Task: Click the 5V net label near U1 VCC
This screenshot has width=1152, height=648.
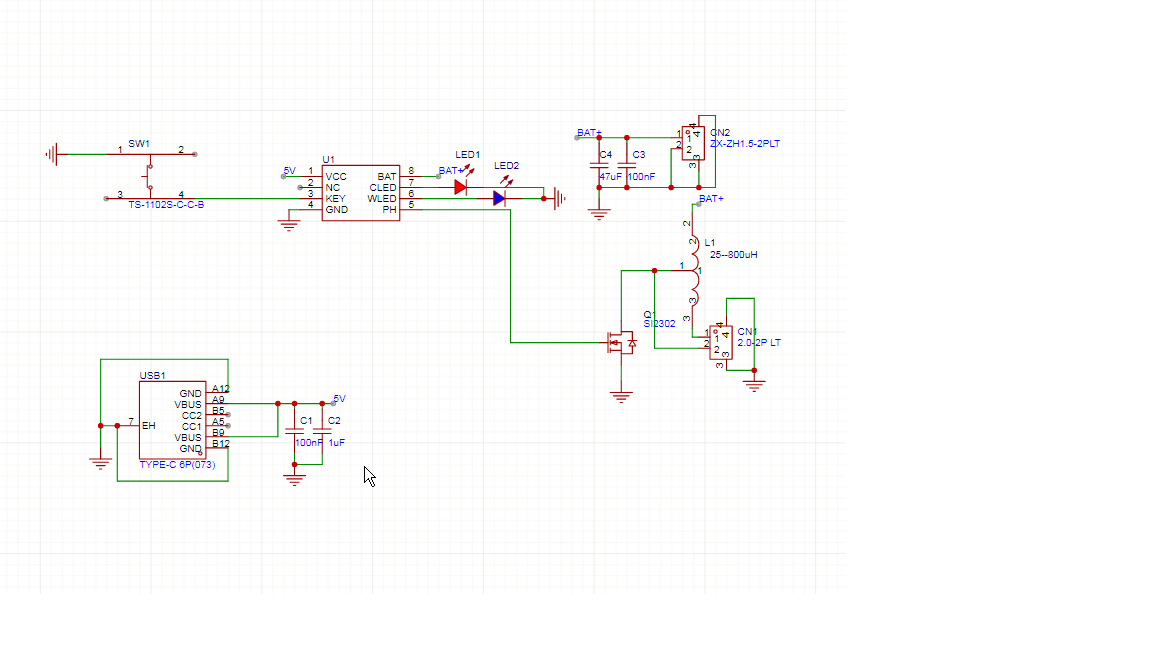Action: [289, 171]
